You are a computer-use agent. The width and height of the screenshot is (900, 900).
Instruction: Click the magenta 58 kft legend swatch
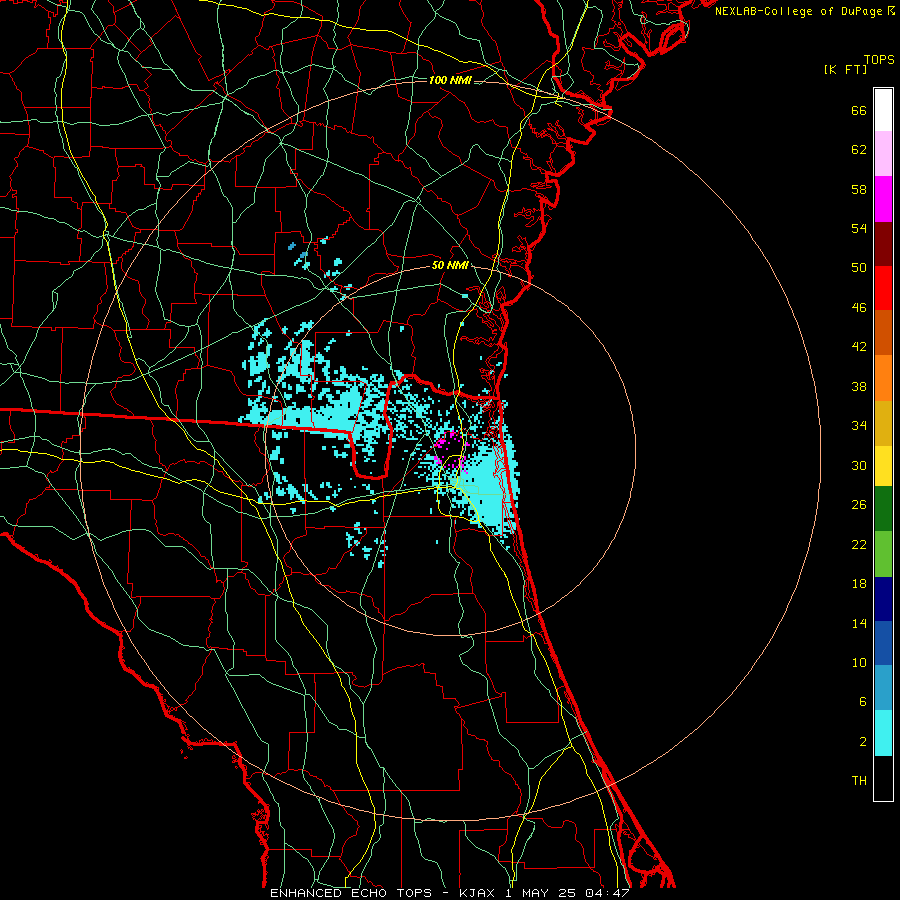pyautogui.click(x=883, y=199)
